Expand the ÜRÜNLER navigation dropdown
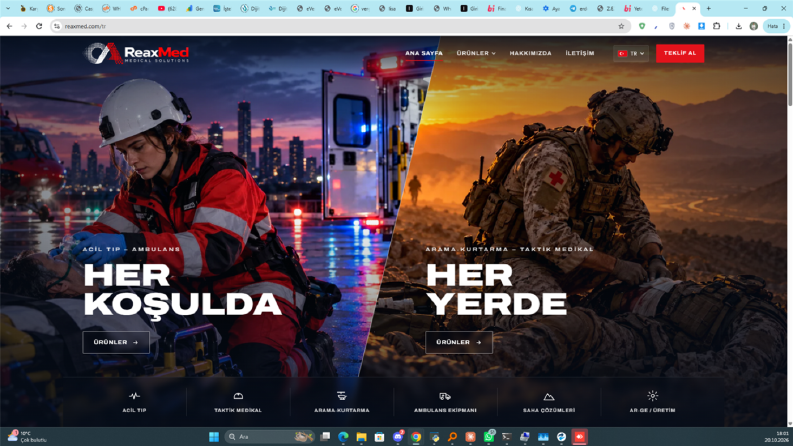Viewport: 793px width, 446px height. [x=476, y=53]
